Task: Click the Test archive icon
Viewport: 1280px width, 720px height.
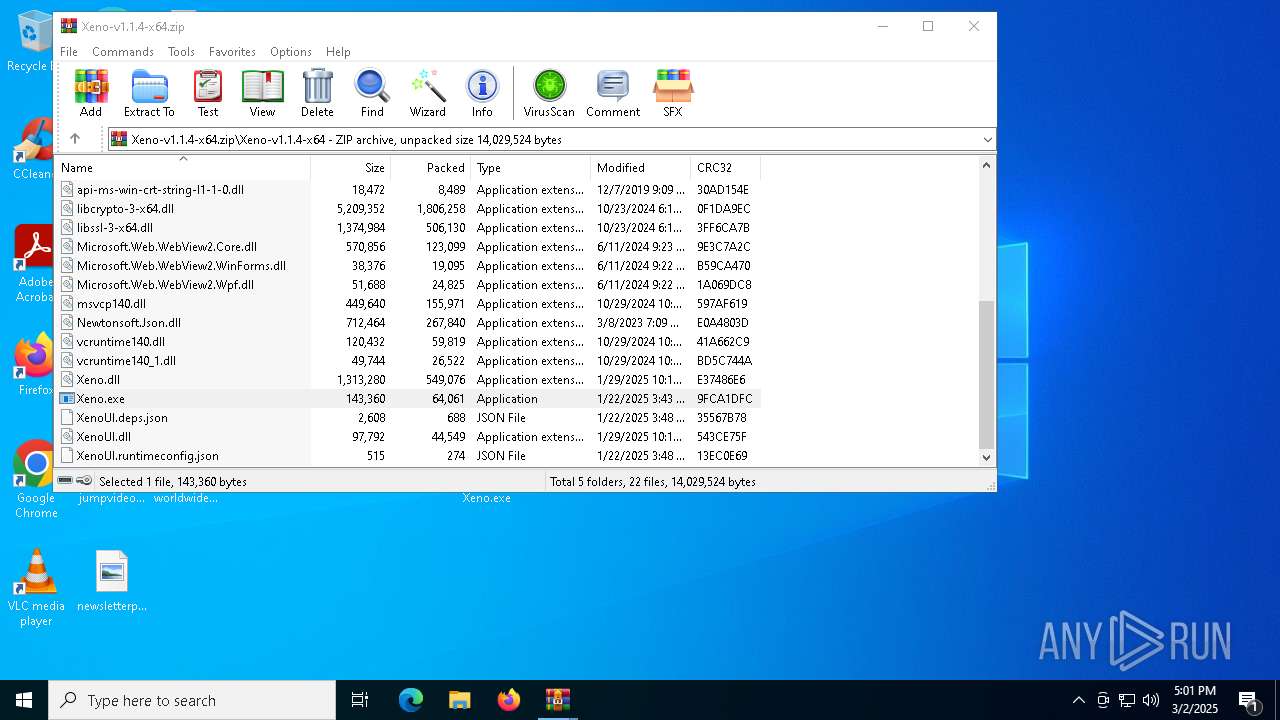Action: [x=208, y=93]
